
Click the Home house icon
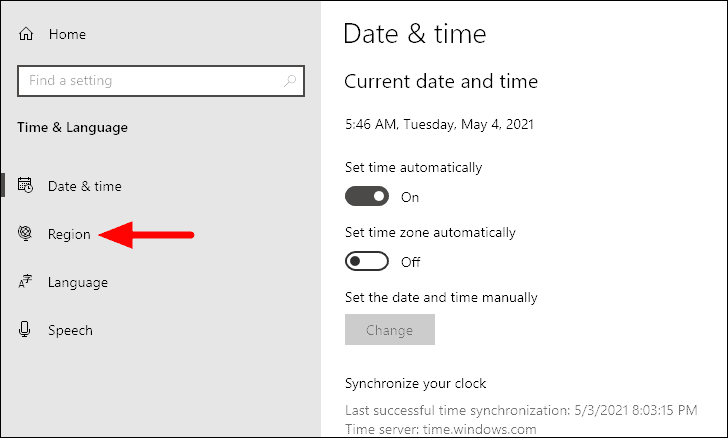(x=26, y=34)
